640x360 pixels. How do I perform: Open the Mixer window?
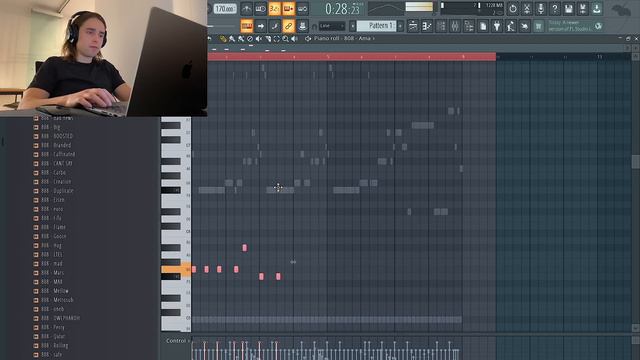pos(455,26)
